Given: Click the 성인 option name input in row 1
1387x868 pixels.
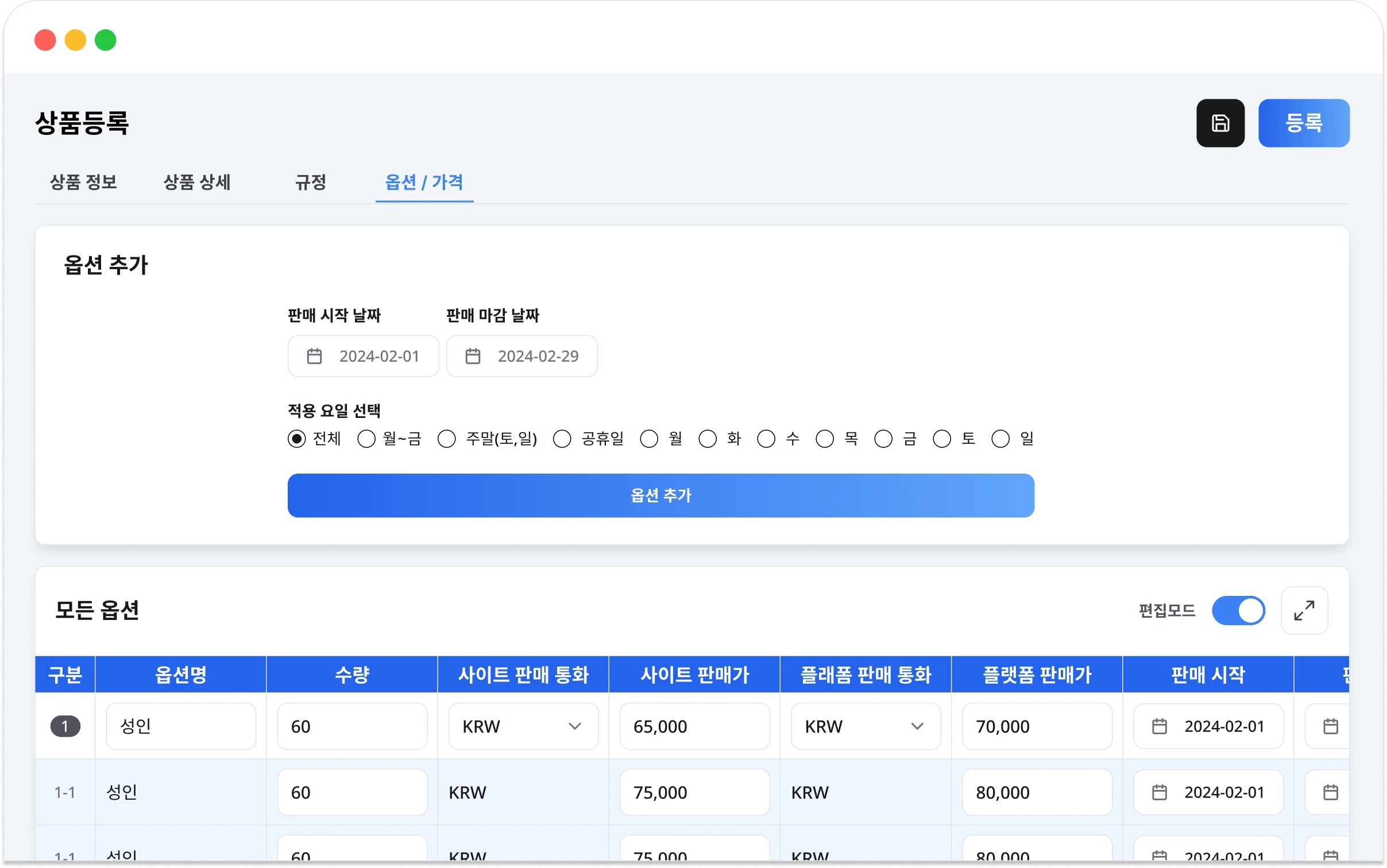Looking at the screenshot, I should (x=181, y=726).
